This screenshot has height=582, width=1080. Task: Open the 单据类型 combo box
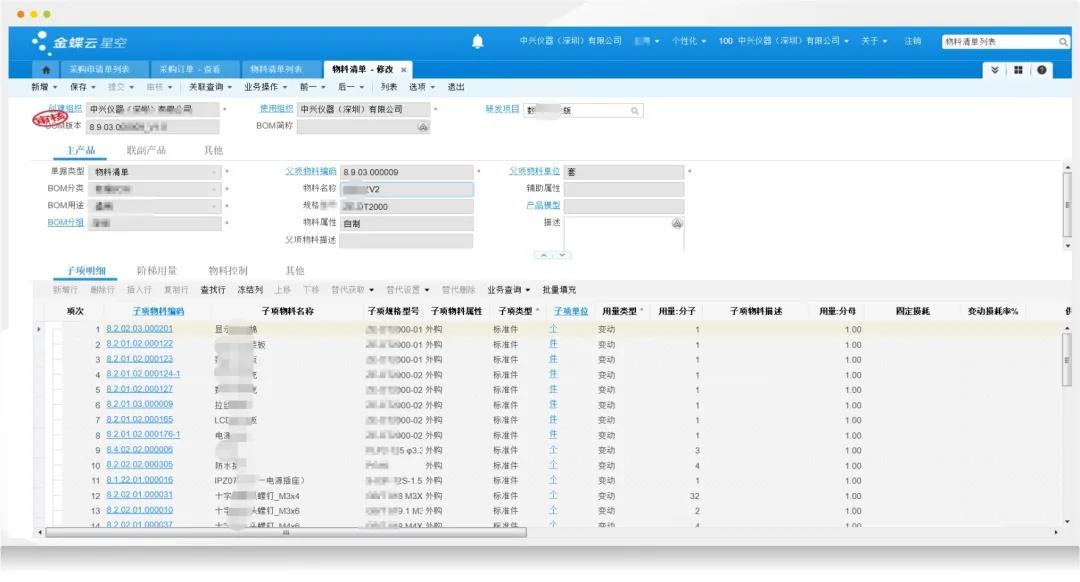pyautogui.click(x=155, y=172)
